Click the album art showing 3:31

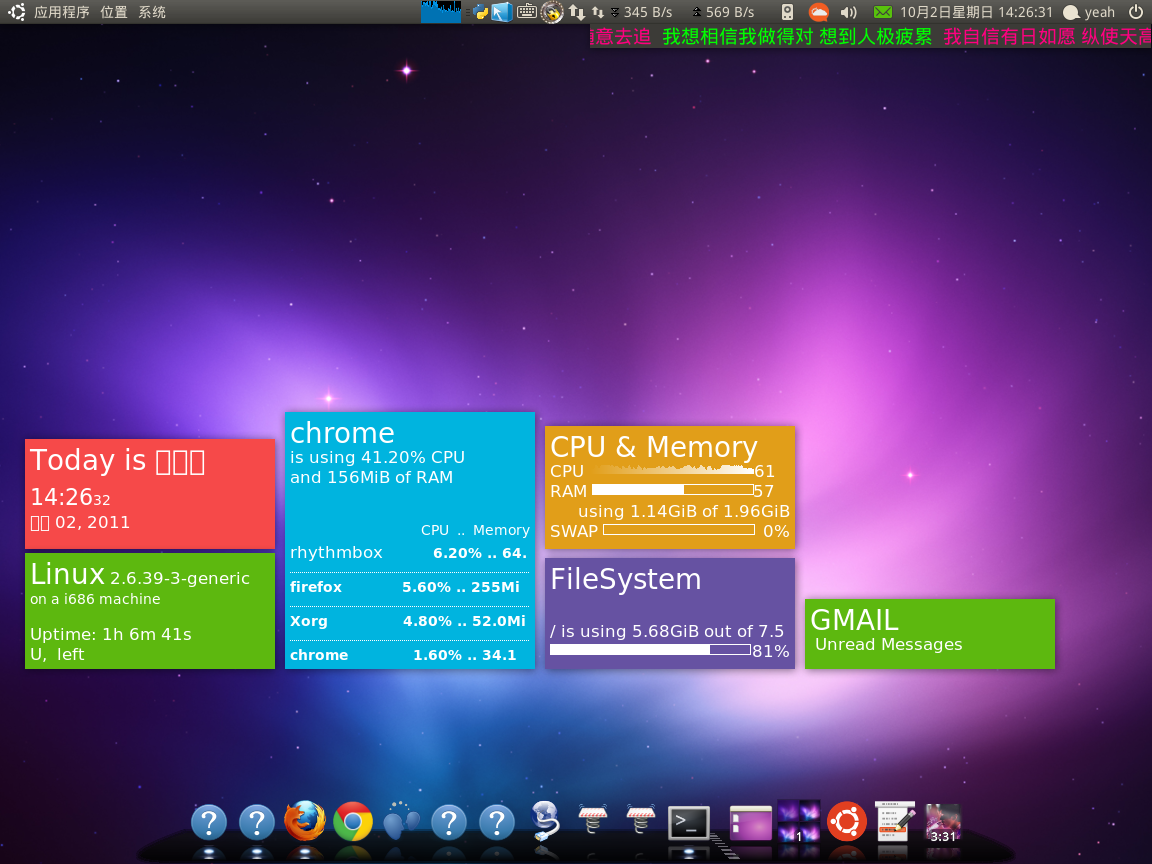[x=943, y=822]
